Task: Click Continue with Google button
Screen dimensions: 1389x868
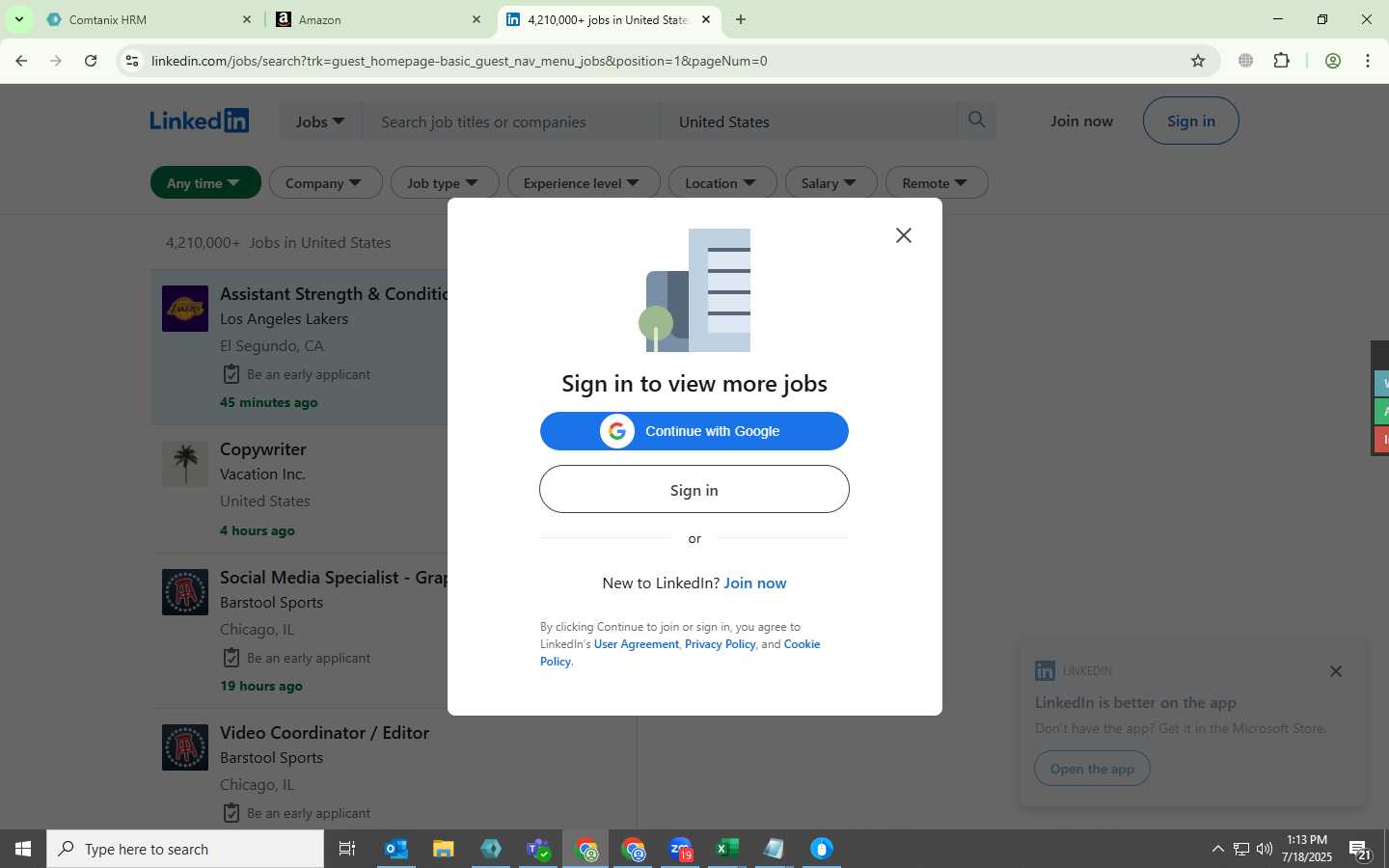Action: tap(694, 431)
